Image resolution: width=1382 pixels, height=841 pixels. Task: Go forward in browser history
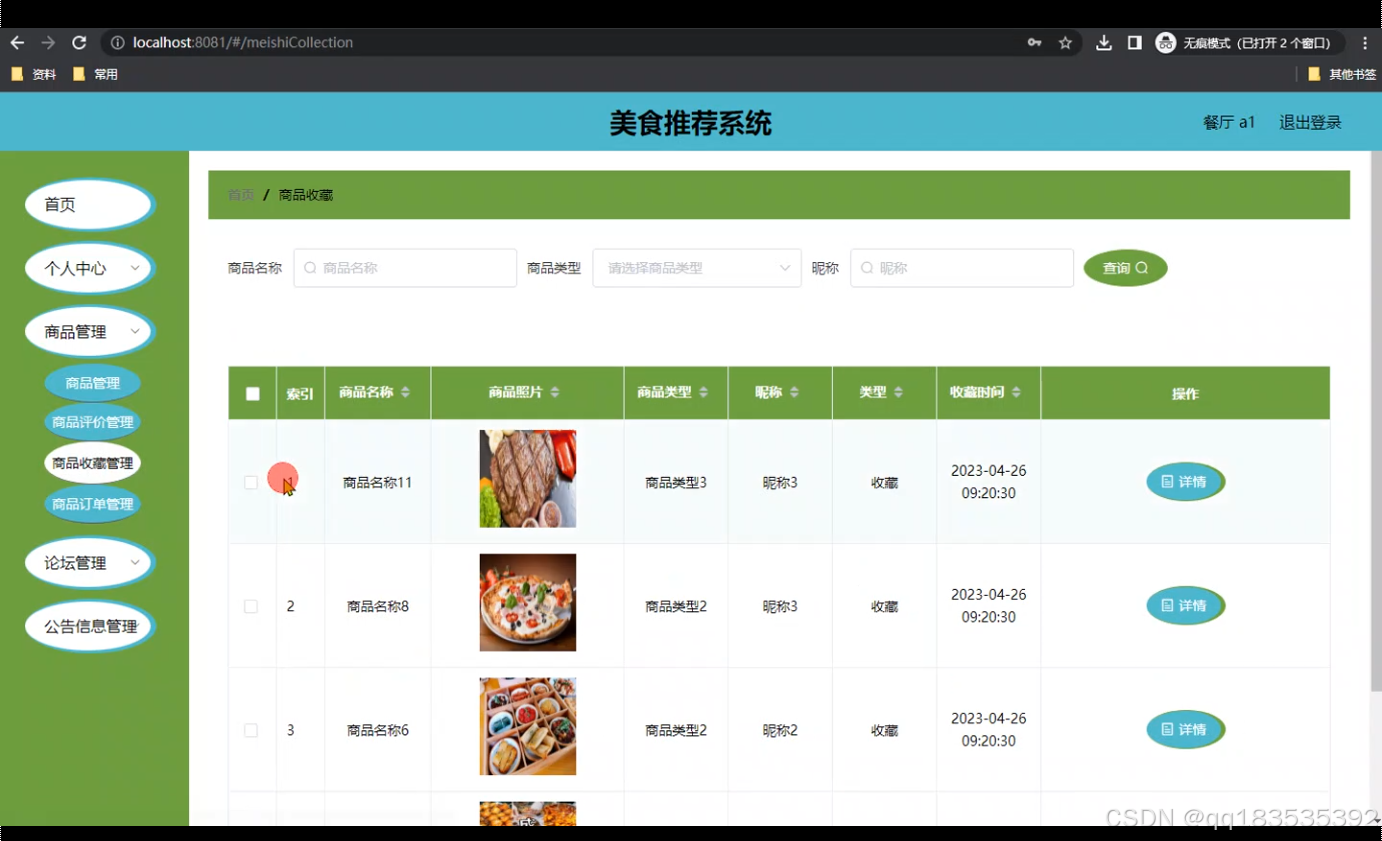48,43
